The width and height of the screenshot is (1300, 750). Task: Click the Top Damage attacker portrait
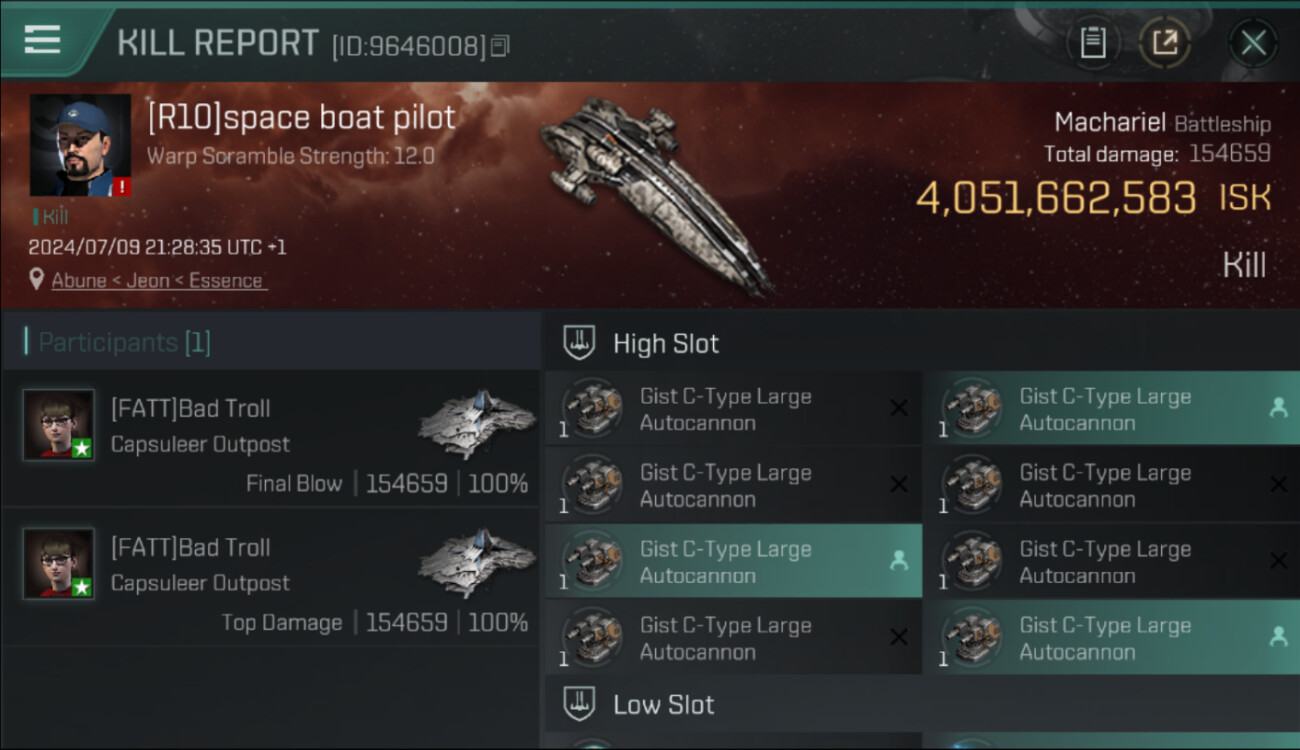tap(59, 563)
